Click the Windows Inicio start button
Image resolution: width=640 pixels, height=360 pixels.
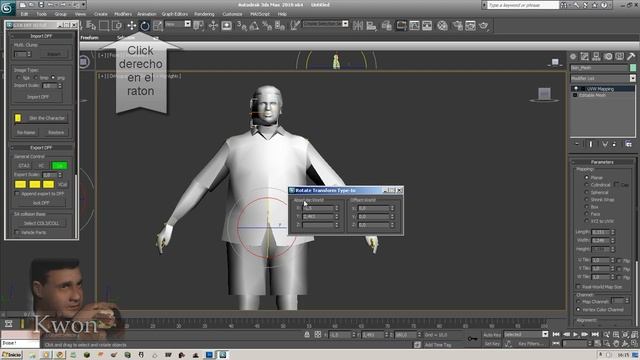(x=11, y=355)
